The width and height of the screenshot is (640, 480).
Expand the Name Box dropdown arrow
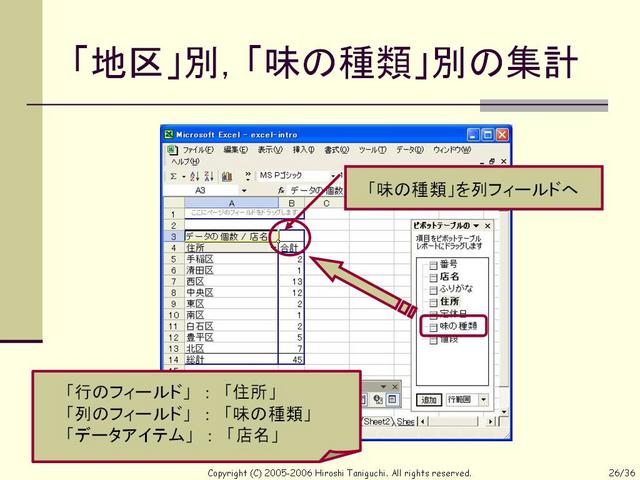pyautogui.click(x=244, y=190)
